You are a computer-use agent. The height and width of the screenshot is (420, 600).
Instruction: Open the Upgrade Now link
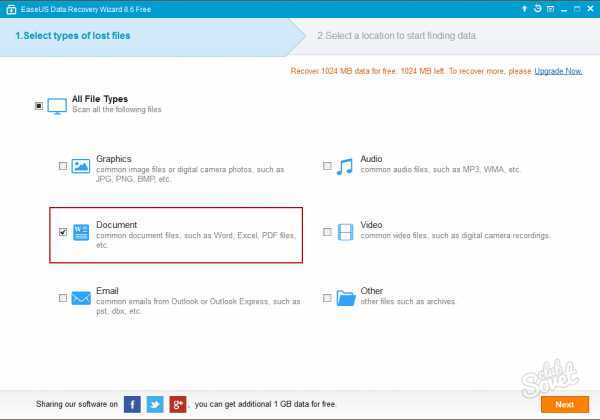coord(558,71)
